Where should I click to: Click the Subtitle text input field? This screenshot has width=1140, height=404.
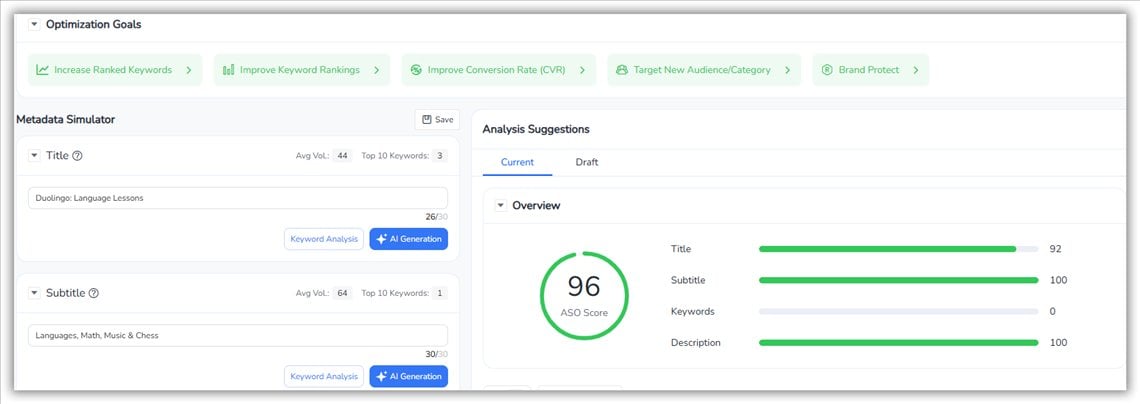click(238, 335)
